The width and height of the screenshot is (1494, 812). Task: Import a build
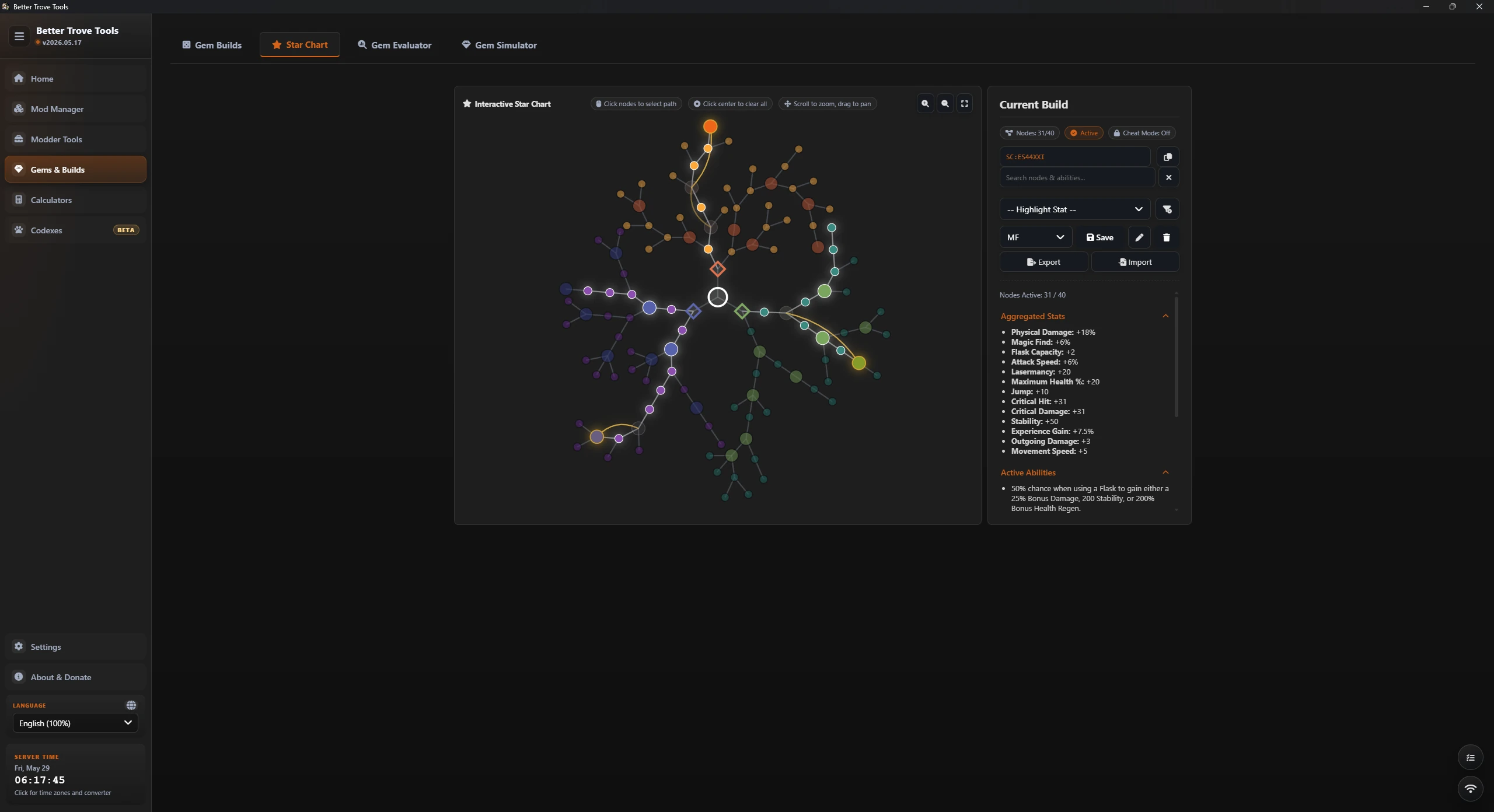1135,262
